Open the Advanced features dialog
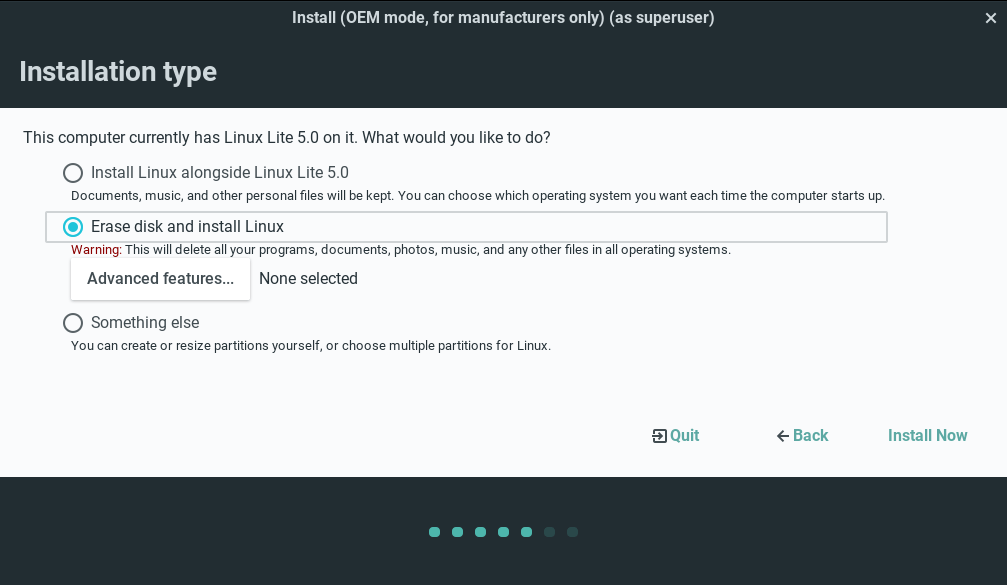 [160, 279]
